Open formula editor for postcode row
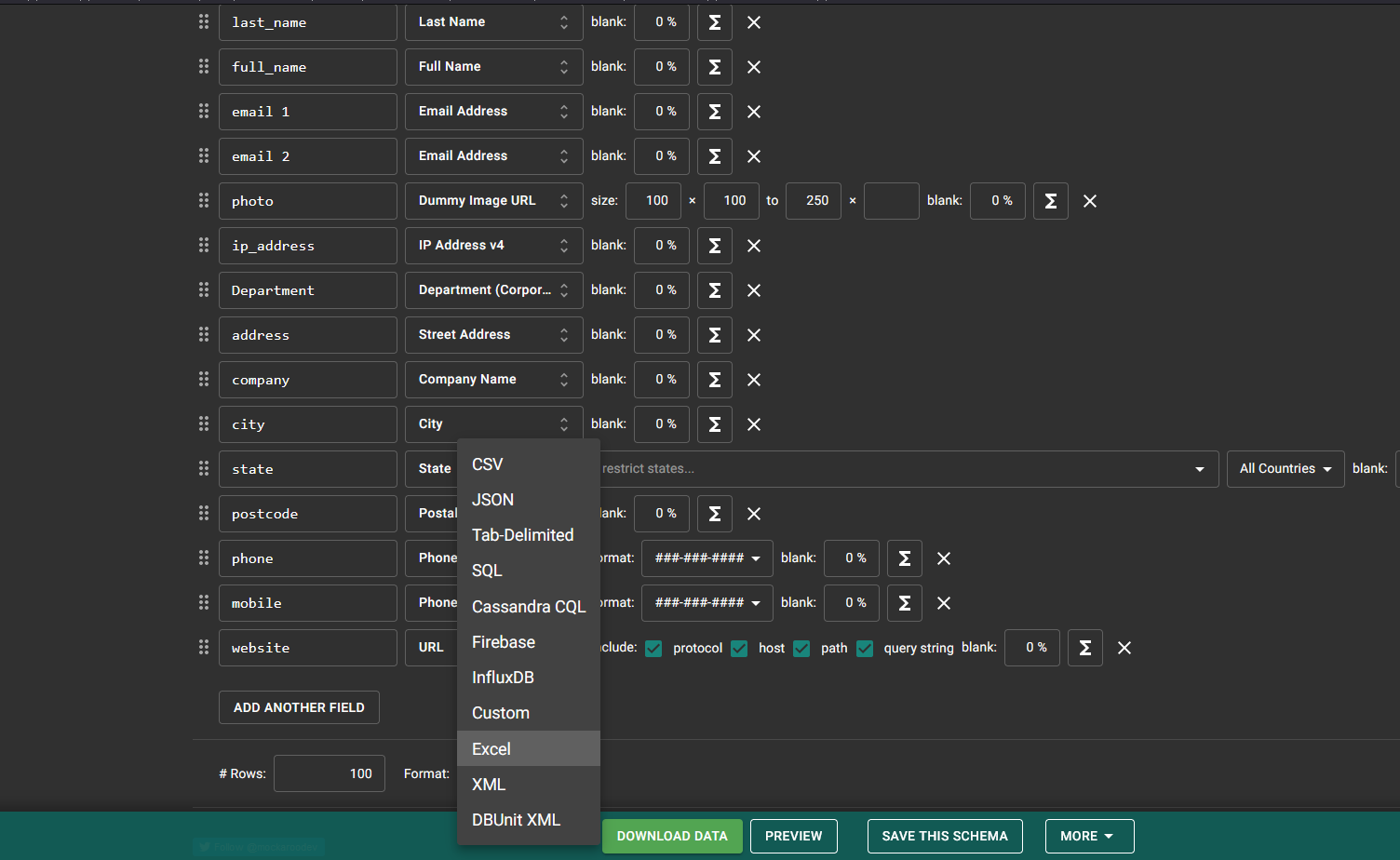1400x860 pixels. [x=715, y=514]
